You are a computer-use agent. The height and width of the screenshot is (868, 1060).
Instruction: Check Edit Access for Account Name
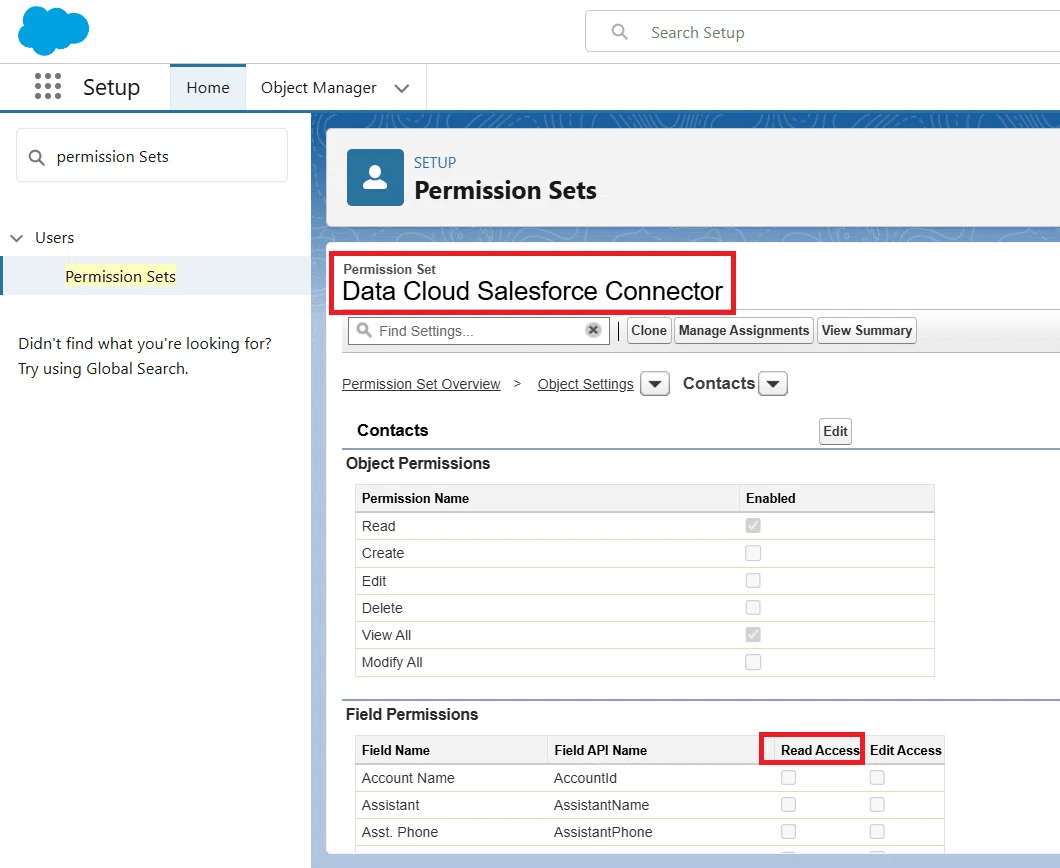point(877,777)
